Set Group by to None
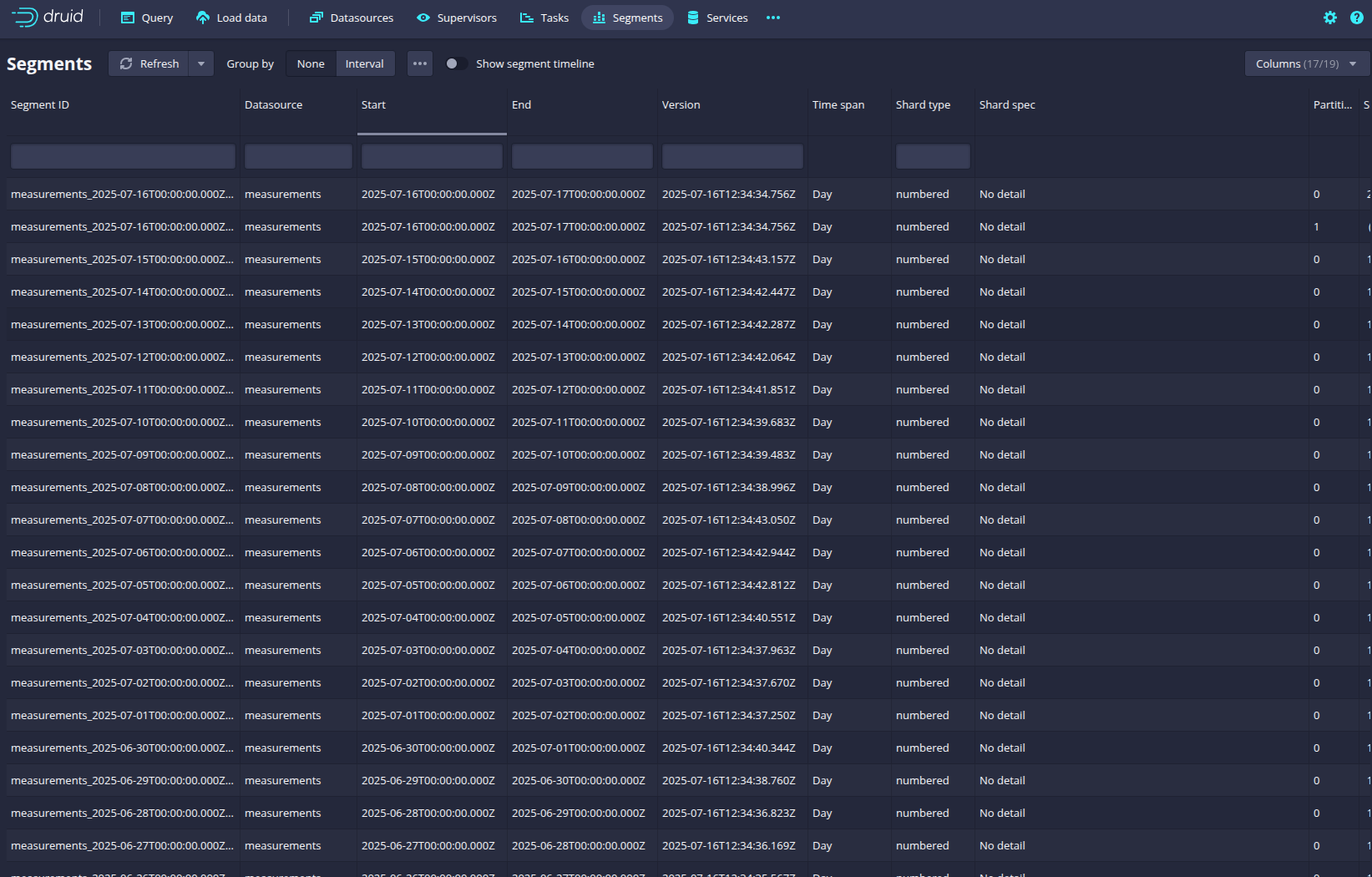1372x877 pixels. [311, 63]
